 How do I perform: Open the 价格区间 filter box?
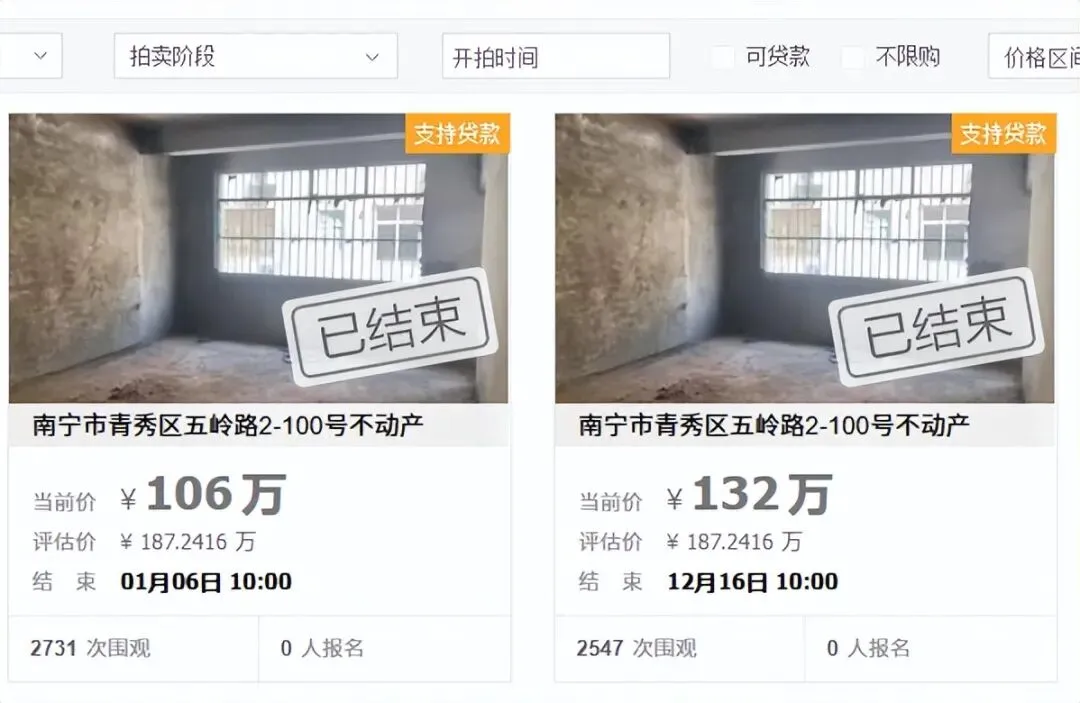(x=1035, y=56)
